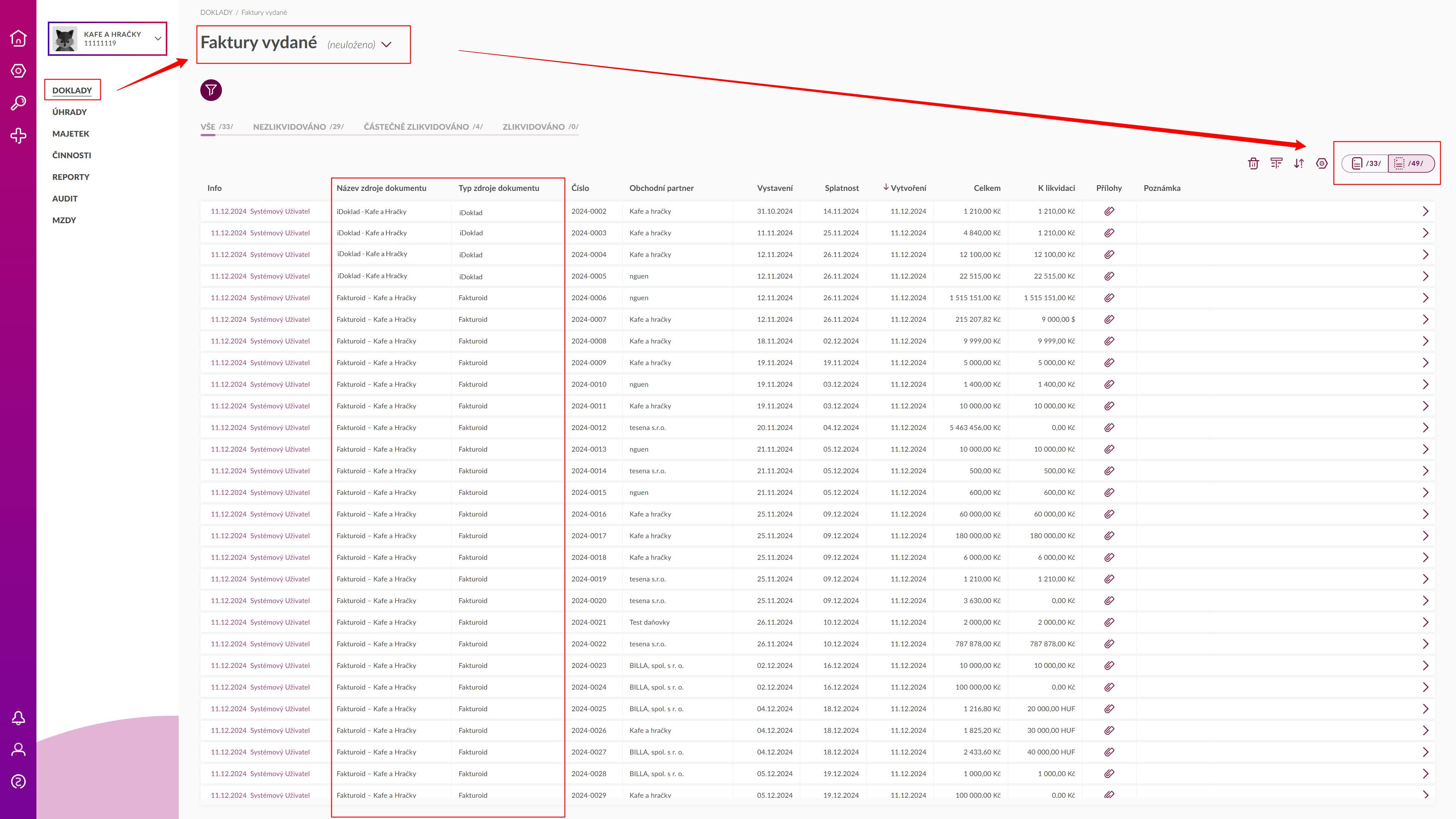Open DOKLADY menu item
The image size is (1456, 819).
coord(72,90)
